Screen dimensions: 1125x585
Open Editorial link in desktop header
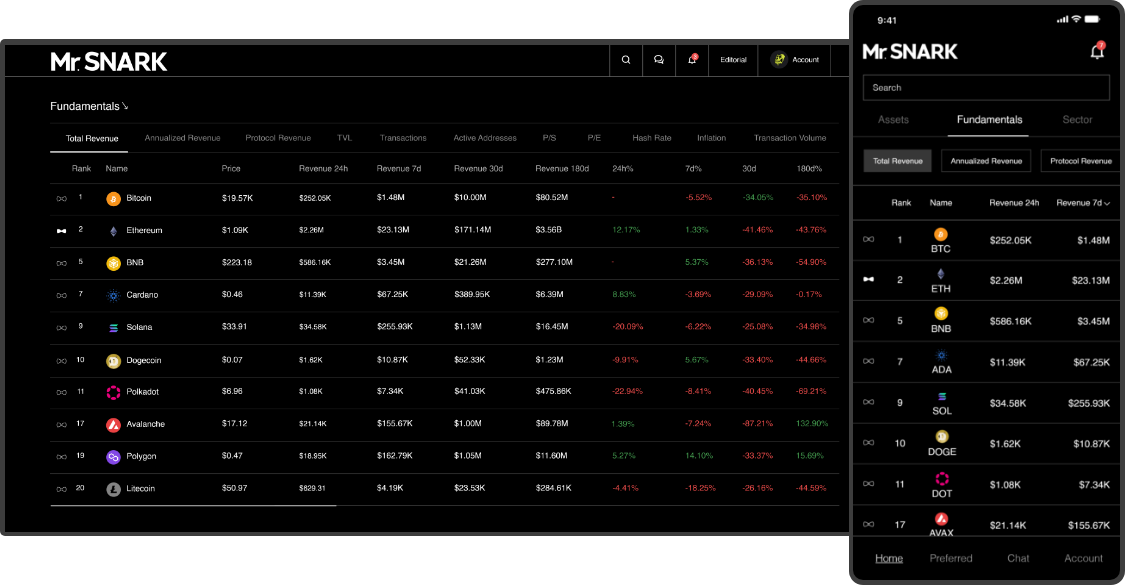(733, 60)
